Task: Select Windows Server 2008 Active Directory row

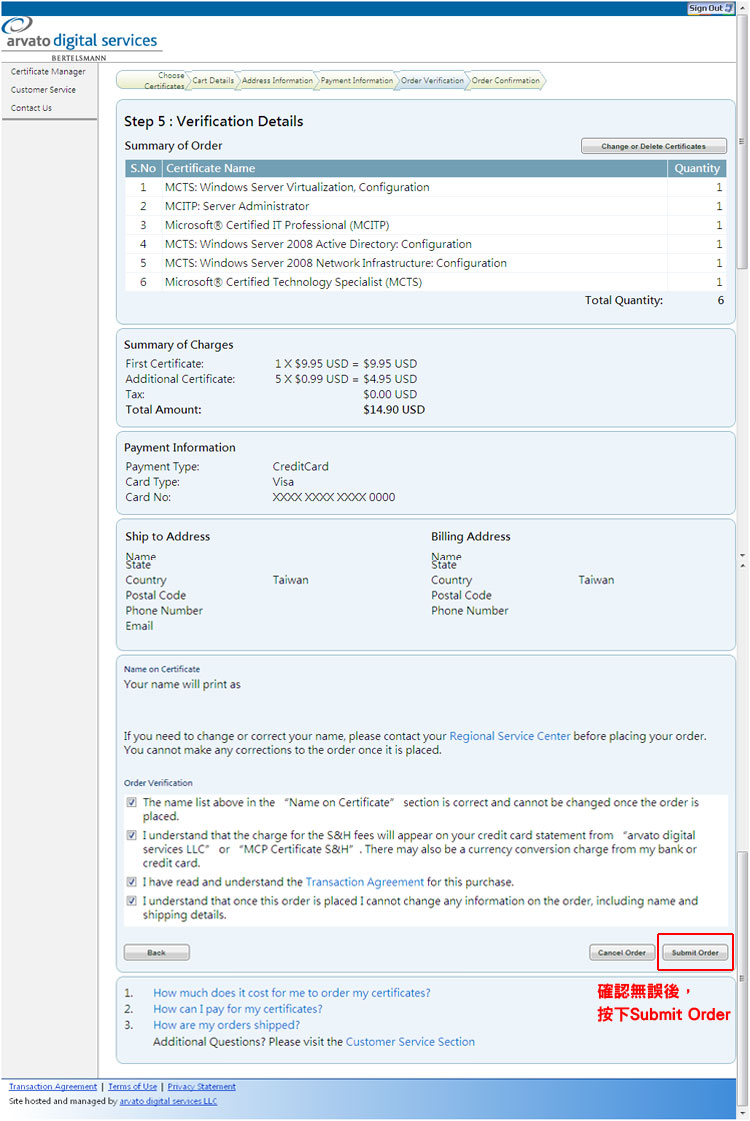Action: point(425,244)
